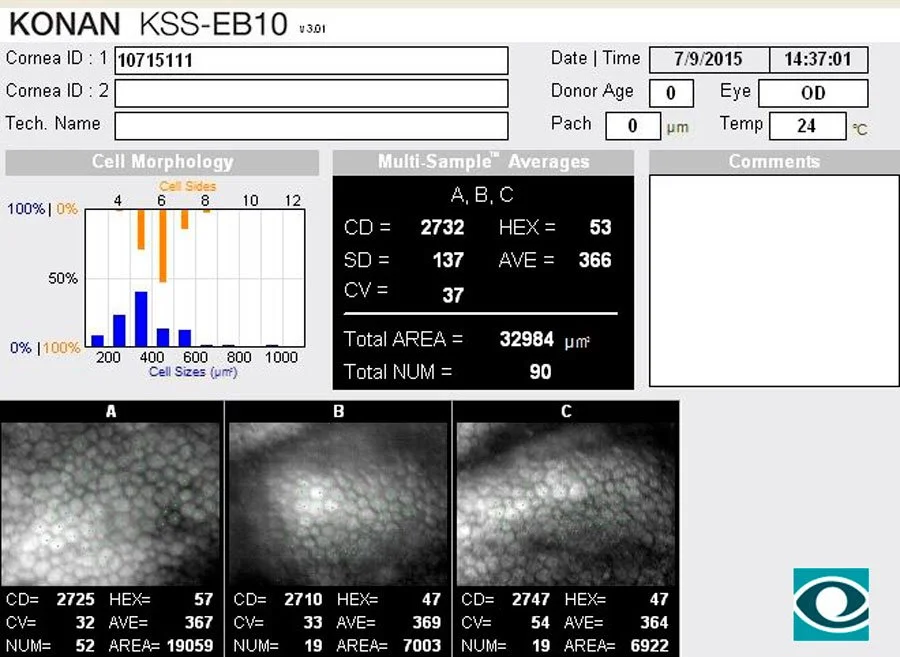Image resolution: width=900 pixels, height=657 pixels.
Task: Click the SD value 137
Action: [448, 261]
